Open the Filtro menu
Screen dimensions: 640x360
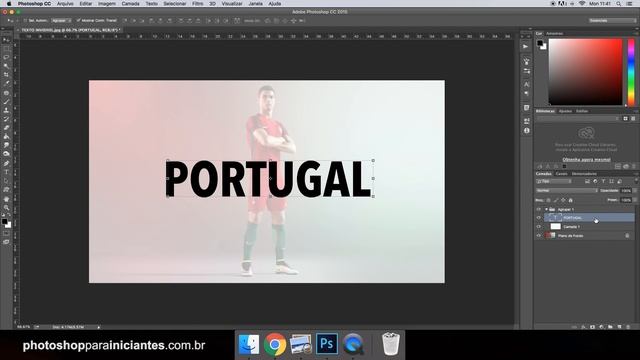click(198, 4)
